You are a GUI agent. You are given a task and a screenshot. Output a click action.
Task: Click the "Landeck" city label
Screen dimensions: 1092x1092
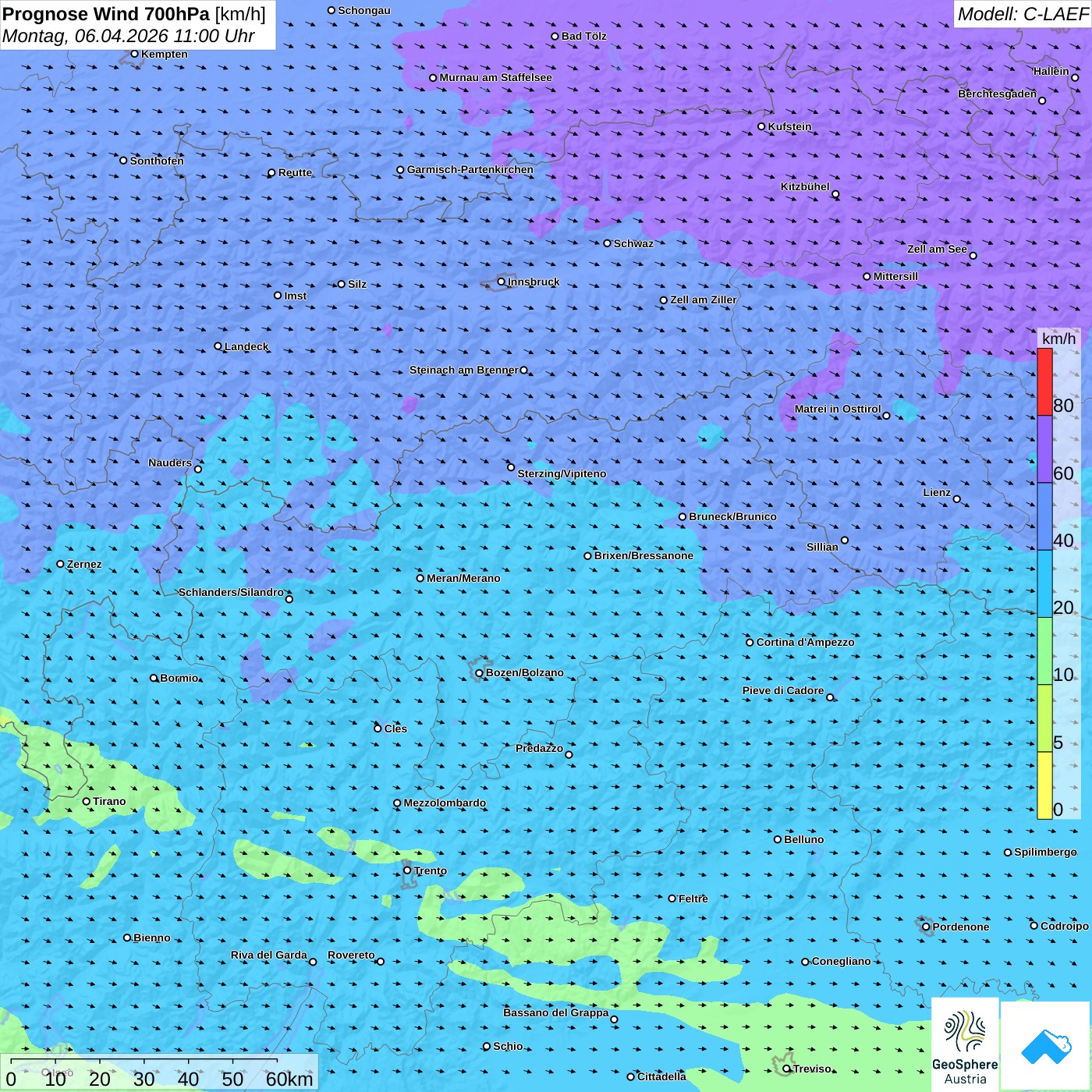(246, 346)
